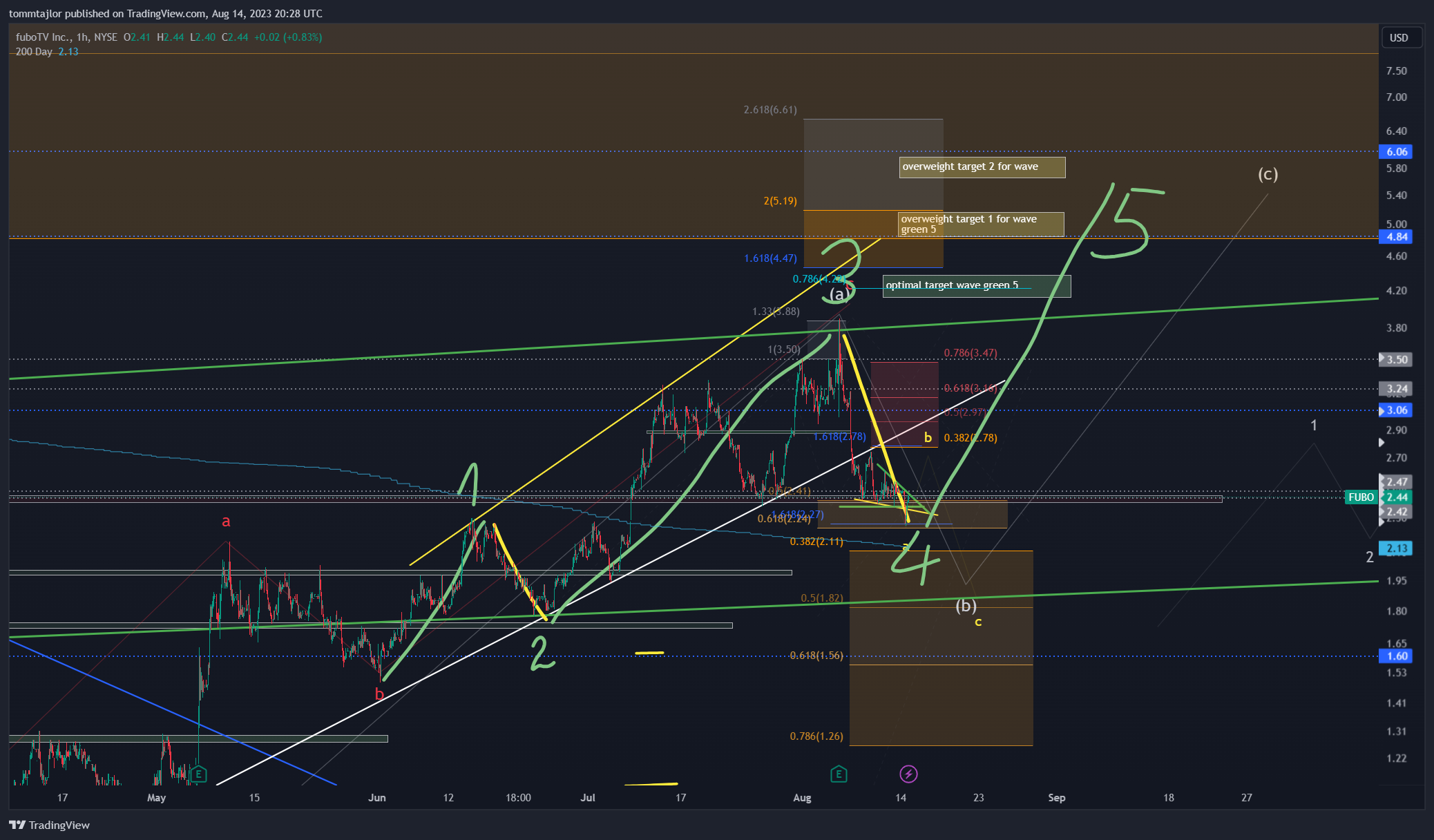
Task: Click the 2.13 moving average price label
Action: 1396,548
